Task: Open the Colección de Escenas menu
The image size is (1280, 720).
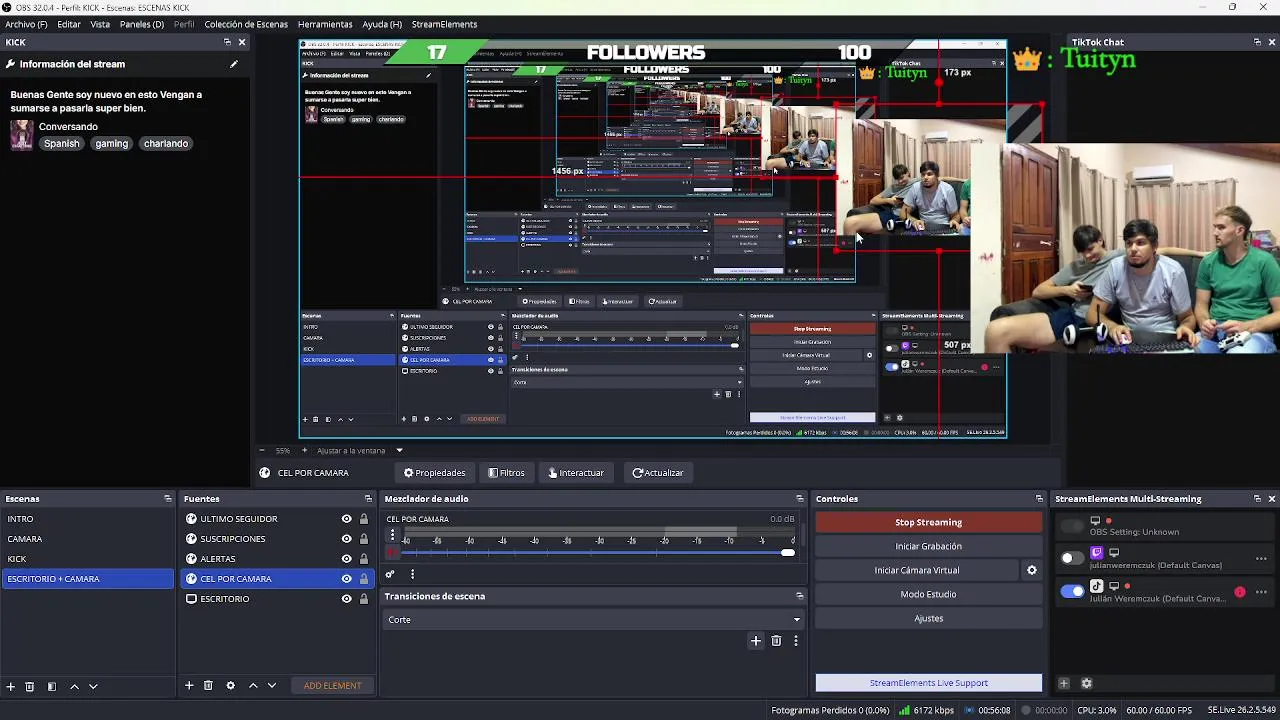Action: coord(246,24)
